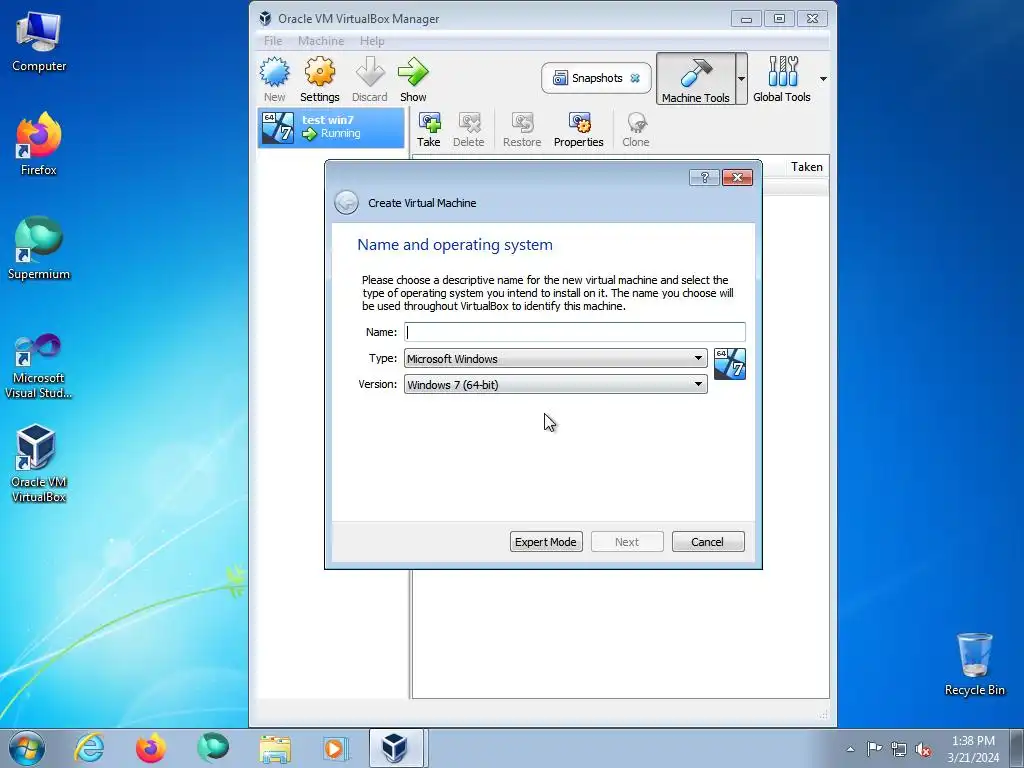The image size is (1024, 768).
Task: Select the test win7 virtual machine
Action: [x=332, y=127]
